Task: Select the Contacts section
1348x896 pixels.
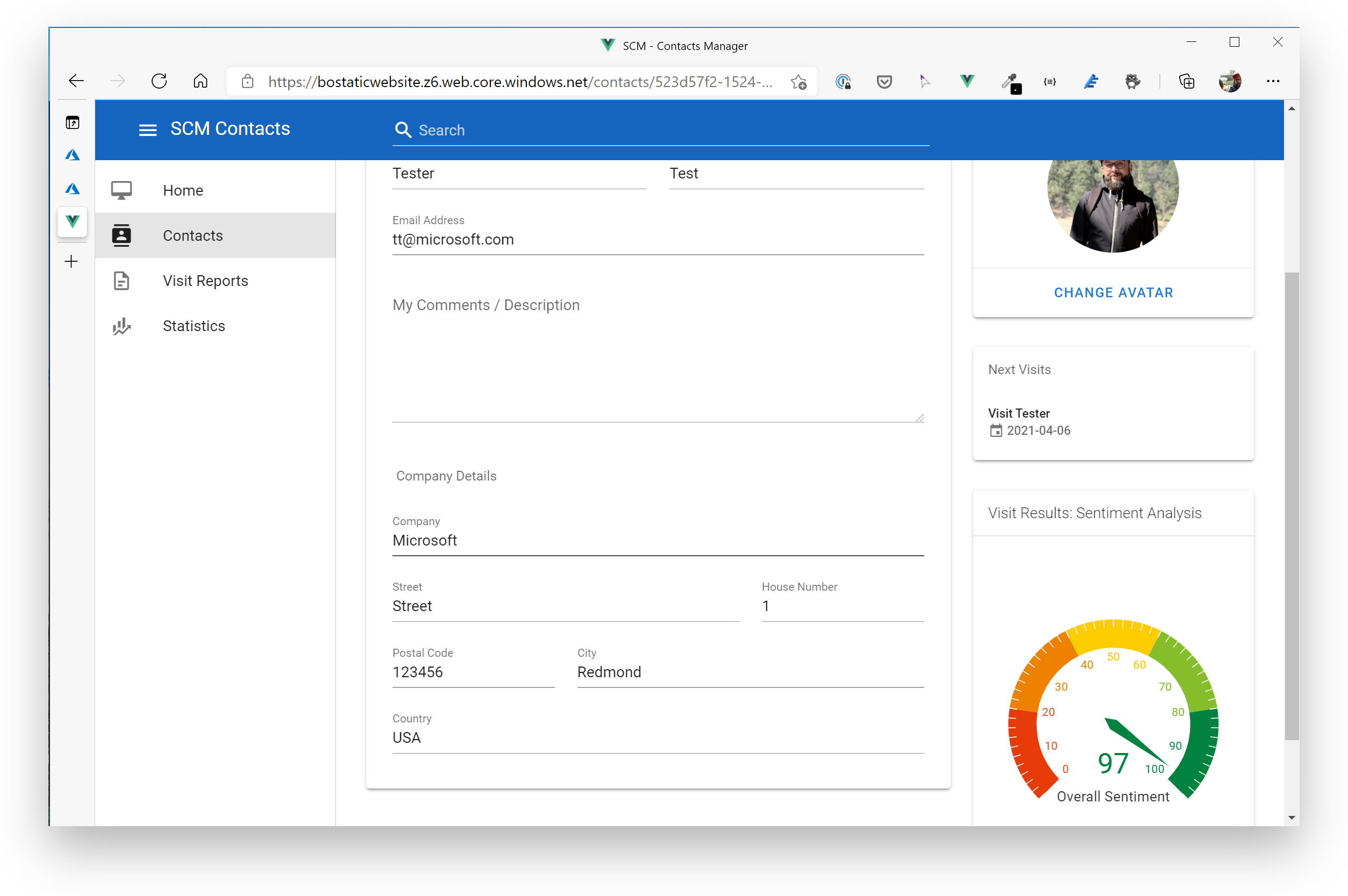Action: (x=192, y=235)
